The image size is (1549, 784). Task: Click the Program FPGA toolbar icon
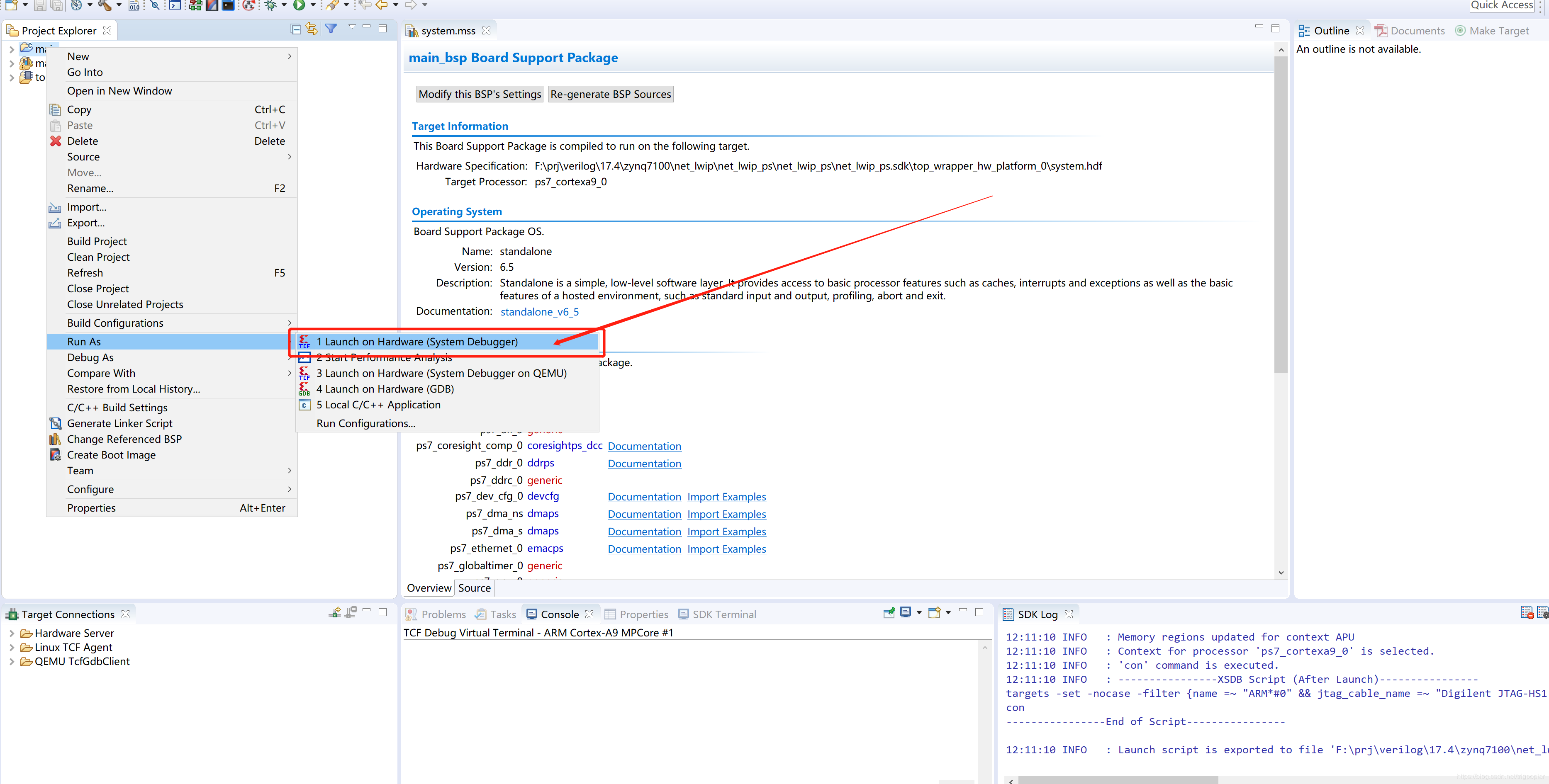195,5
